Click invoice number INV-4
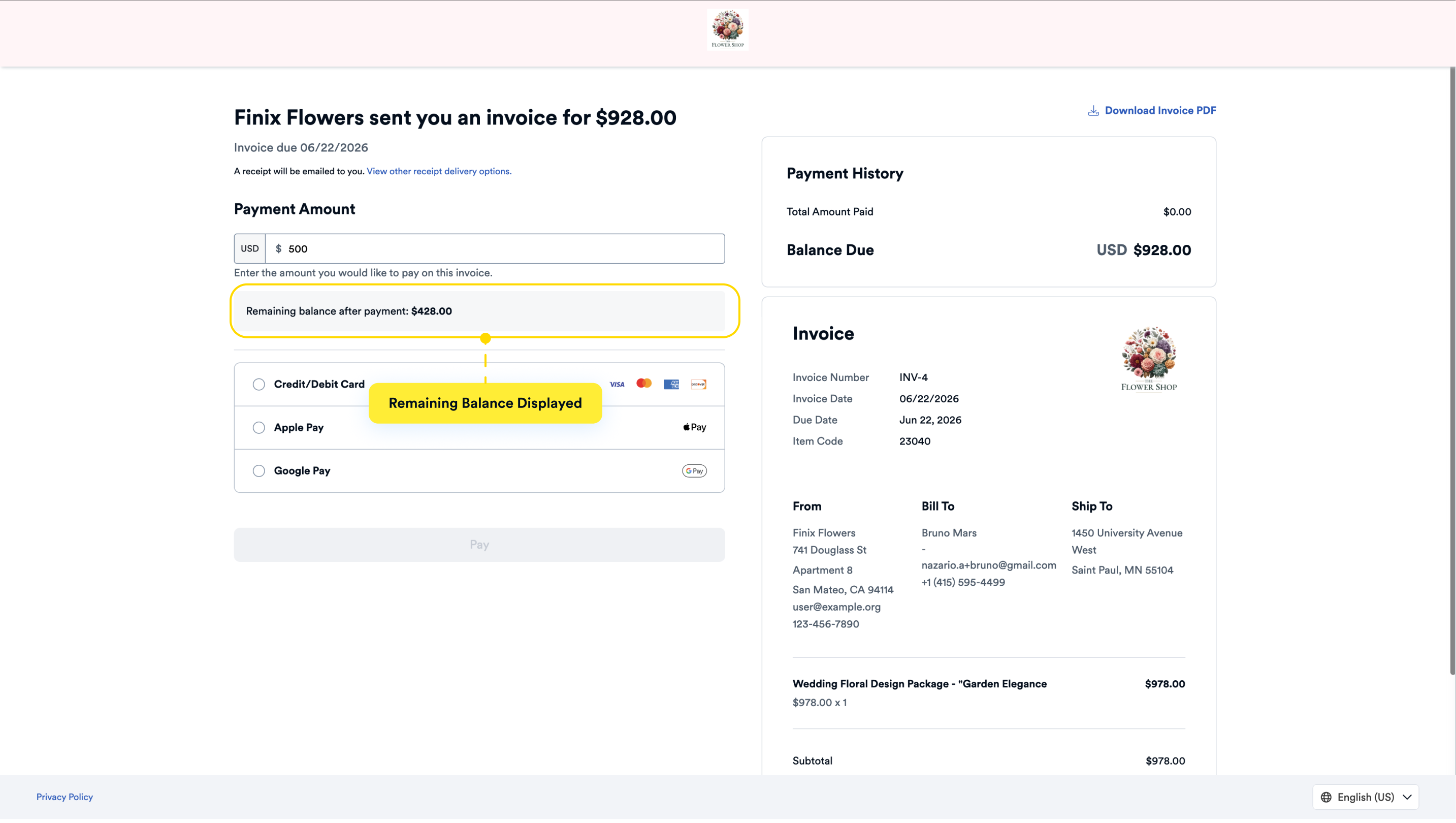This screenshot has width=1456, height=823. tap(913, 377)
